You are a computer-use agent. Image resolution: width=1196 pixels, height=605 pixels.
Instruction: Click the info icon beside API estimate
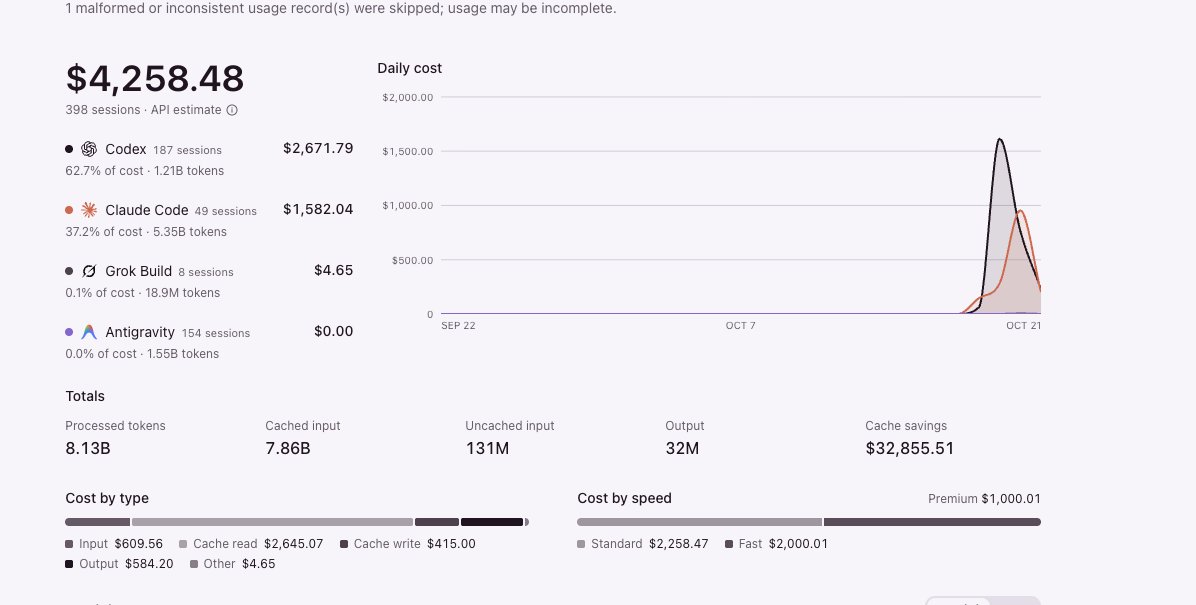(232, 110)
